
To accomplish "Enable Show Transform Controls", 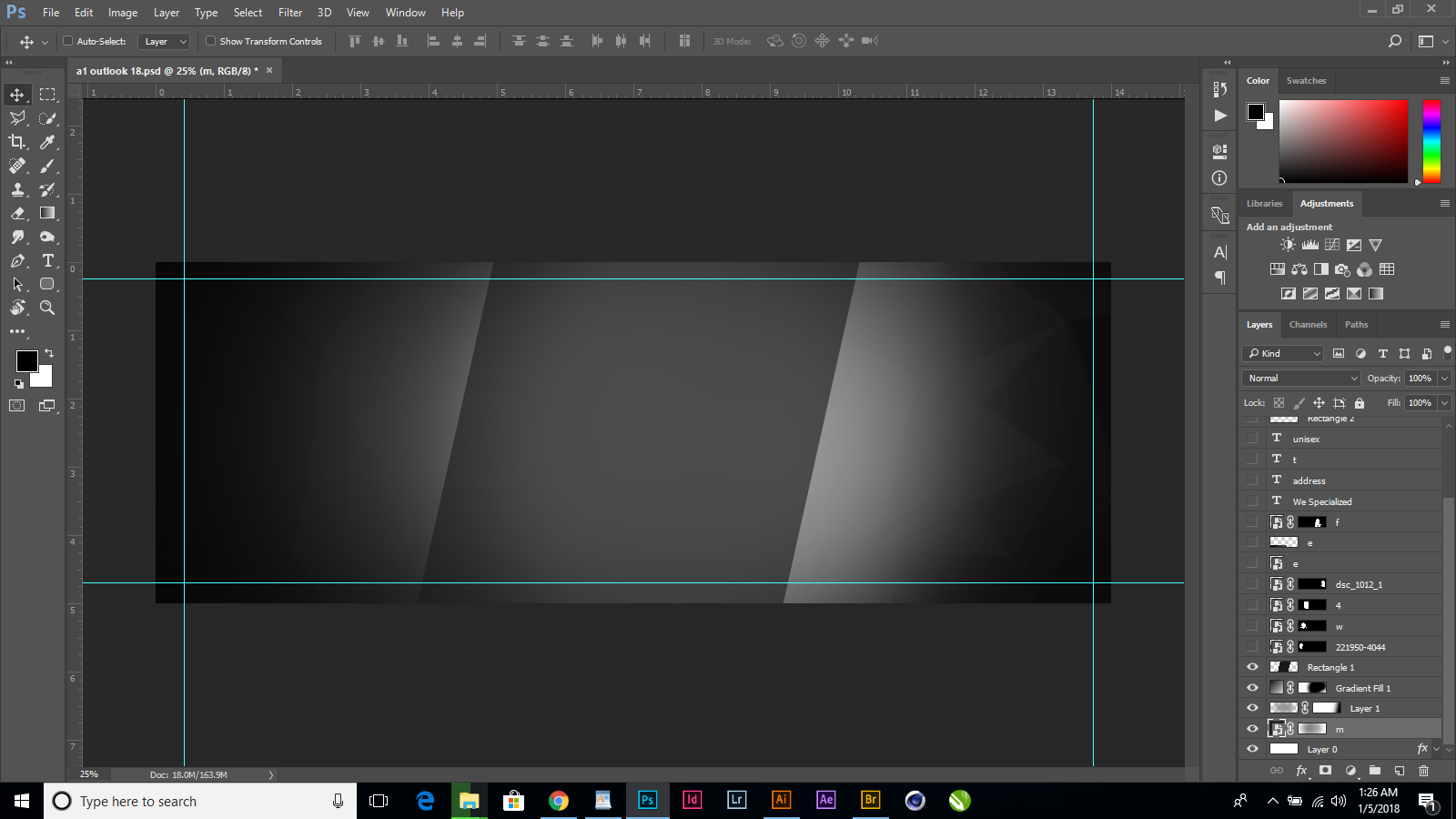I will pos(210,41).
